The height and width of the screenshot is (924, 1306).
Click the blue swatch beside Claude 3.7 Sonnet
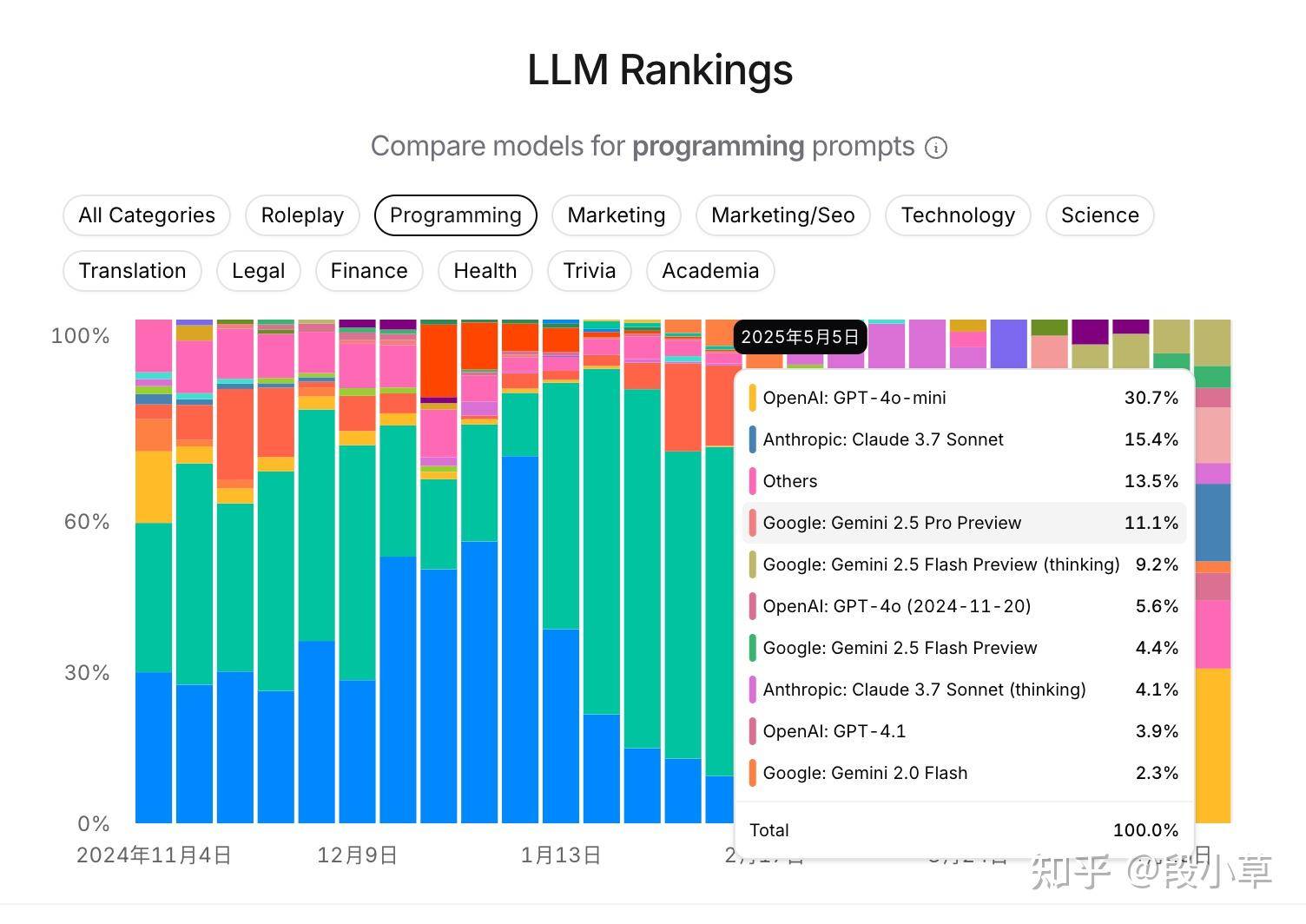pyautogui.click(x=752, y=439)
